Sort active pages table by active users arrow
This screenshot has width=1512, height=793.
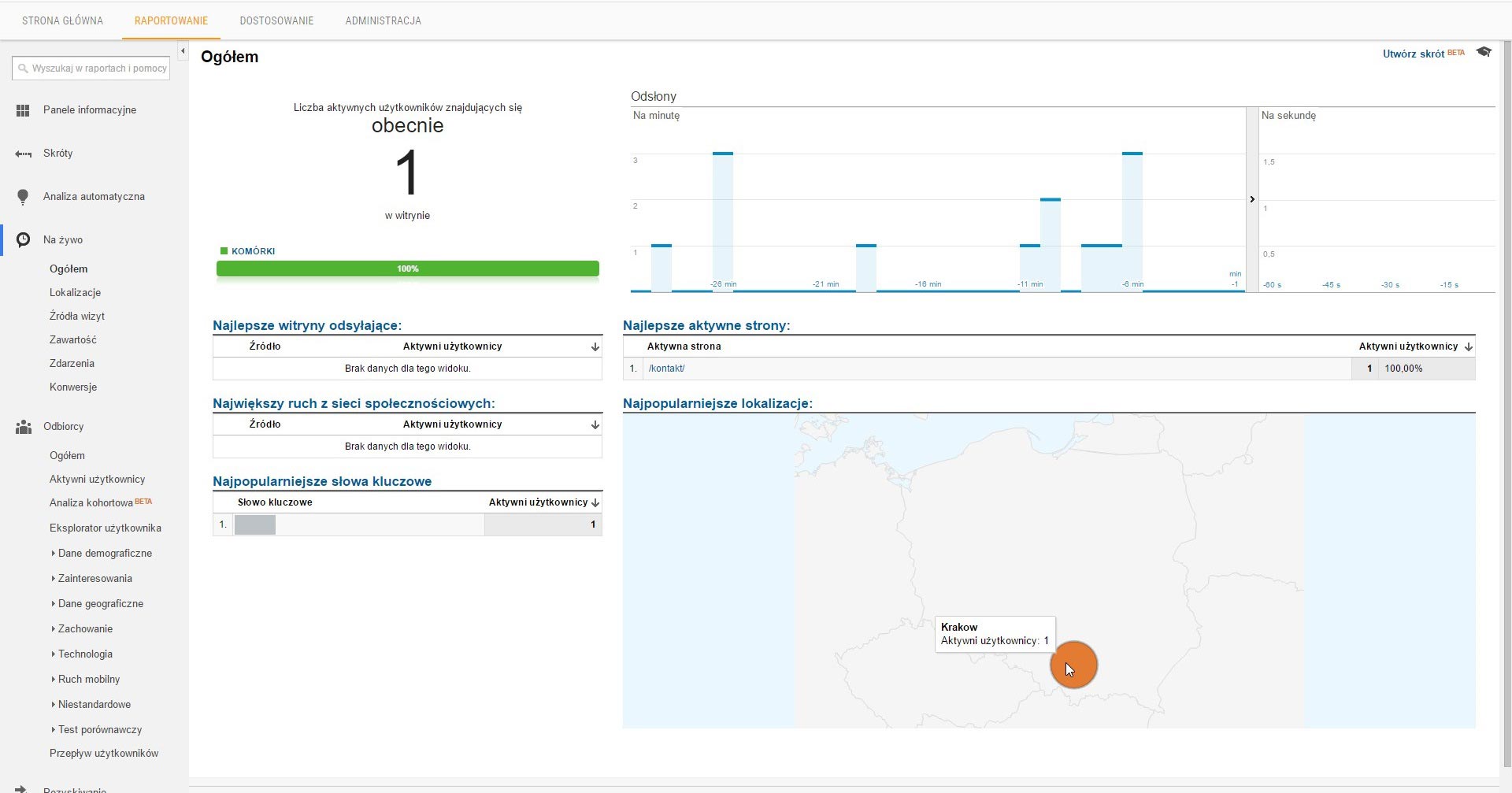(x=1469, y=346)
